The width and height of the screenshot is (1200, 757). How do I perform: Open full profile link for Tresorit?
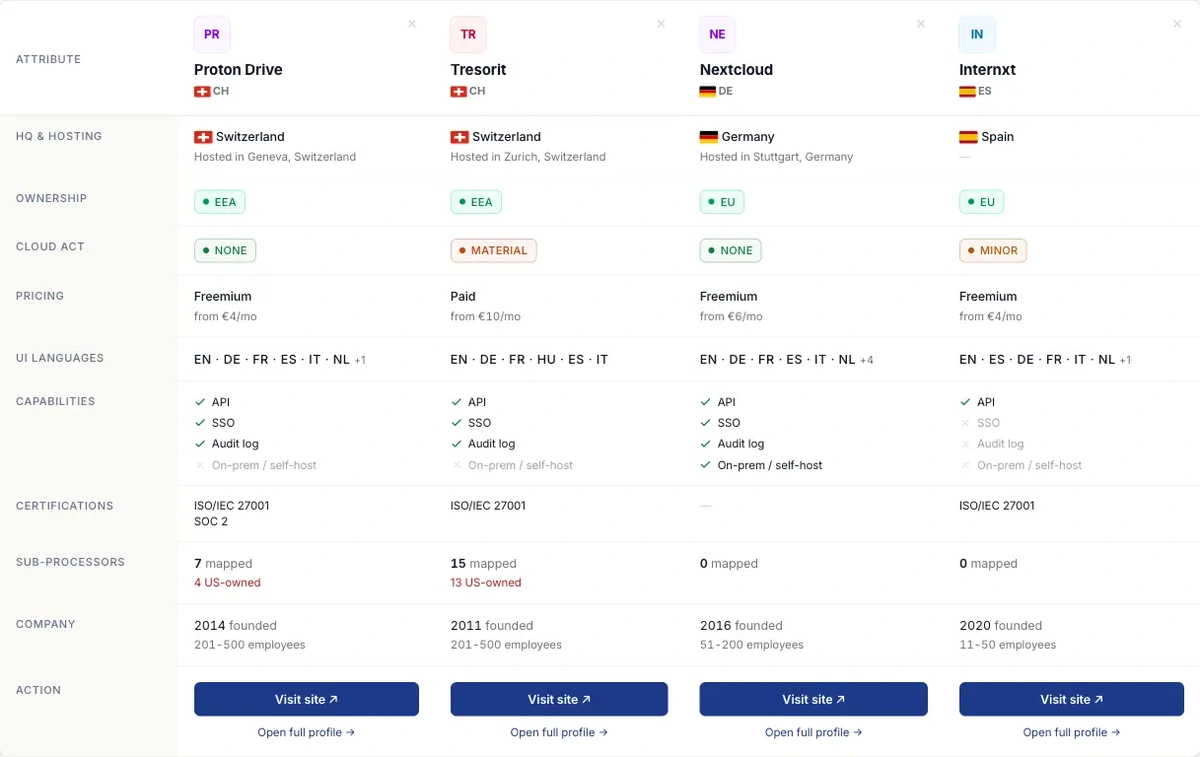pyautogui.click(x=559, y=732)
